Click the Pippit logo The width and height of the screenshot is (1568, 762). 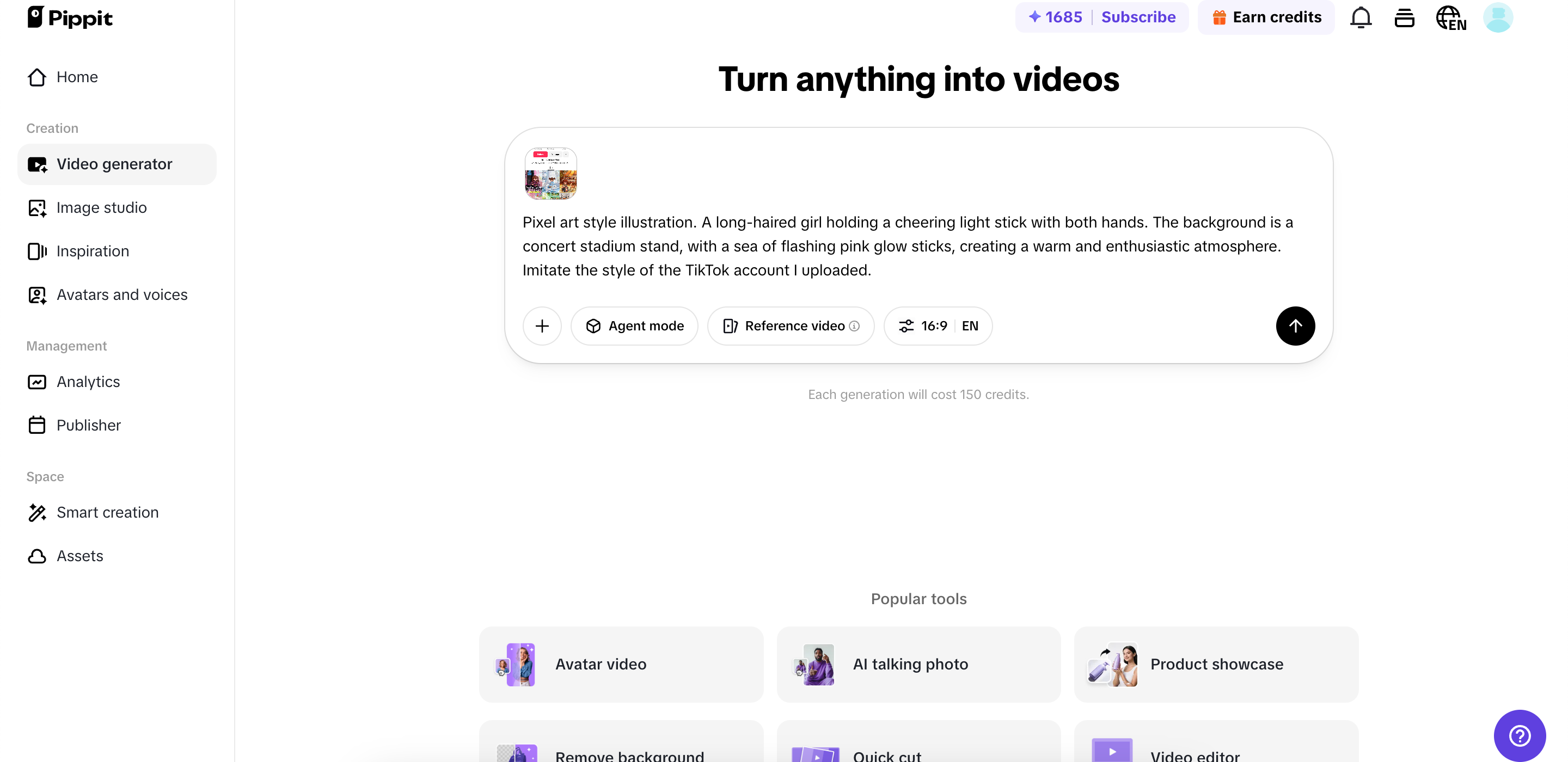click(x=70, y=17)
